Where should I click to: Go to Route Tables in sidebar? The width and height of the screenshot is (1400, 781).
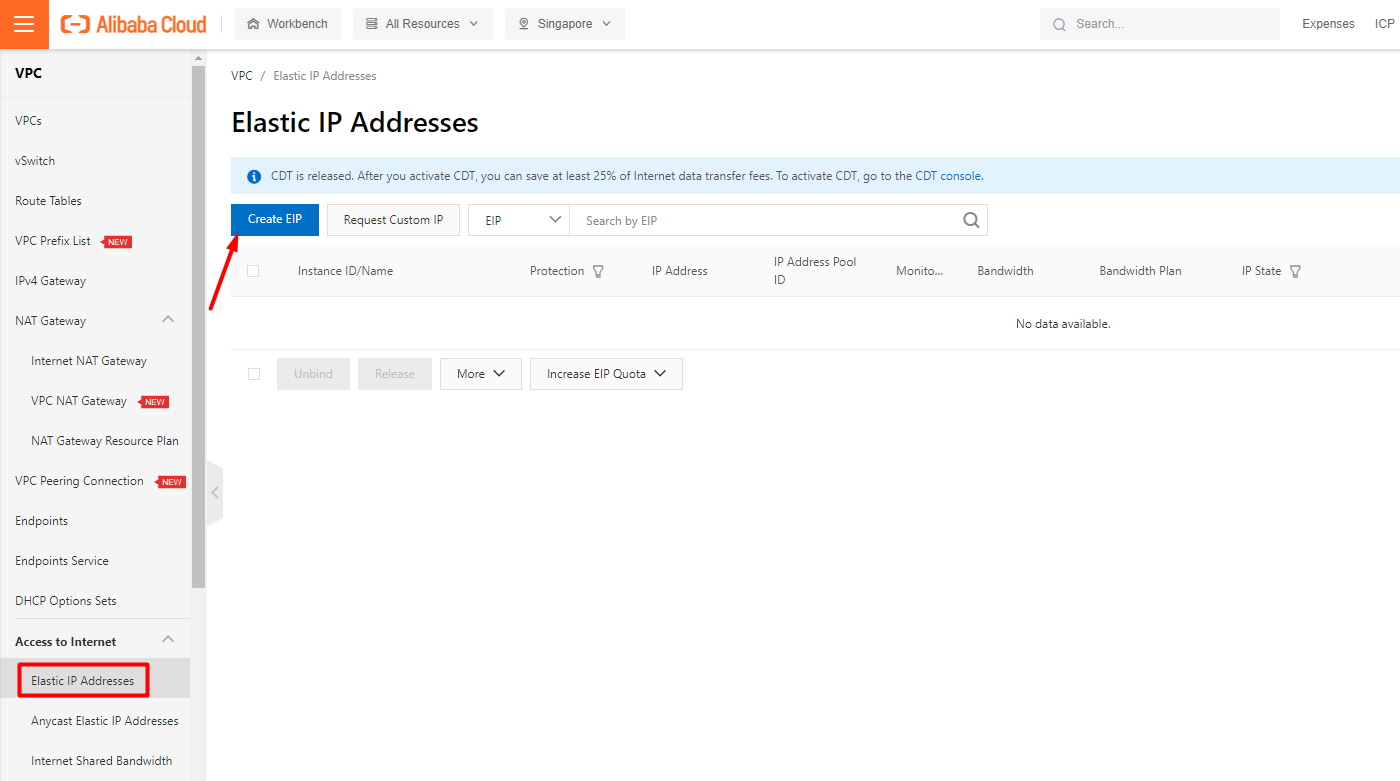tap(48, 201)
